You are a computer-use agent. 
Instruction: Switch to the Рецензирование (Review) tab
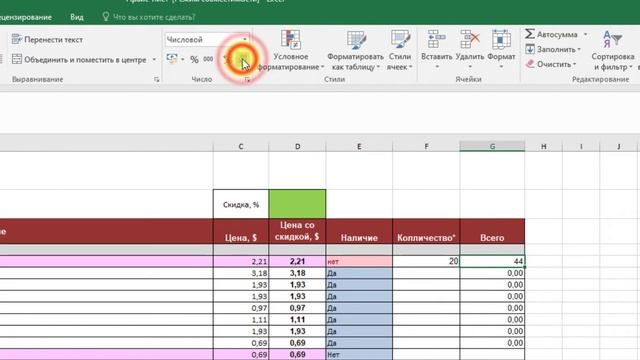pyautogui.click(x=26, y=17)
